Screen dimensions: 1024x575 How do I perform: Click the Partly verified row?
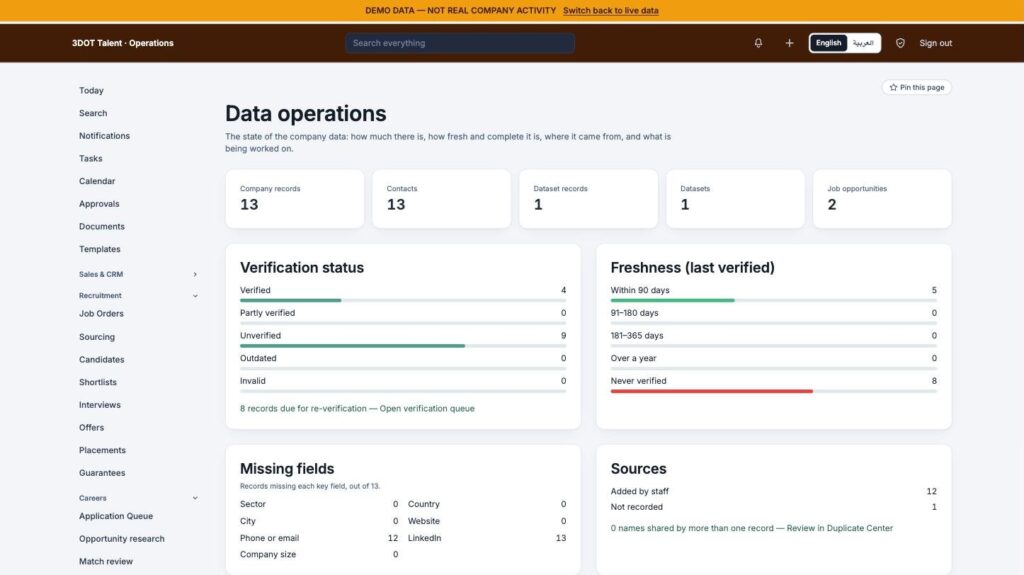pyautogui.click(x=403, y=314)
